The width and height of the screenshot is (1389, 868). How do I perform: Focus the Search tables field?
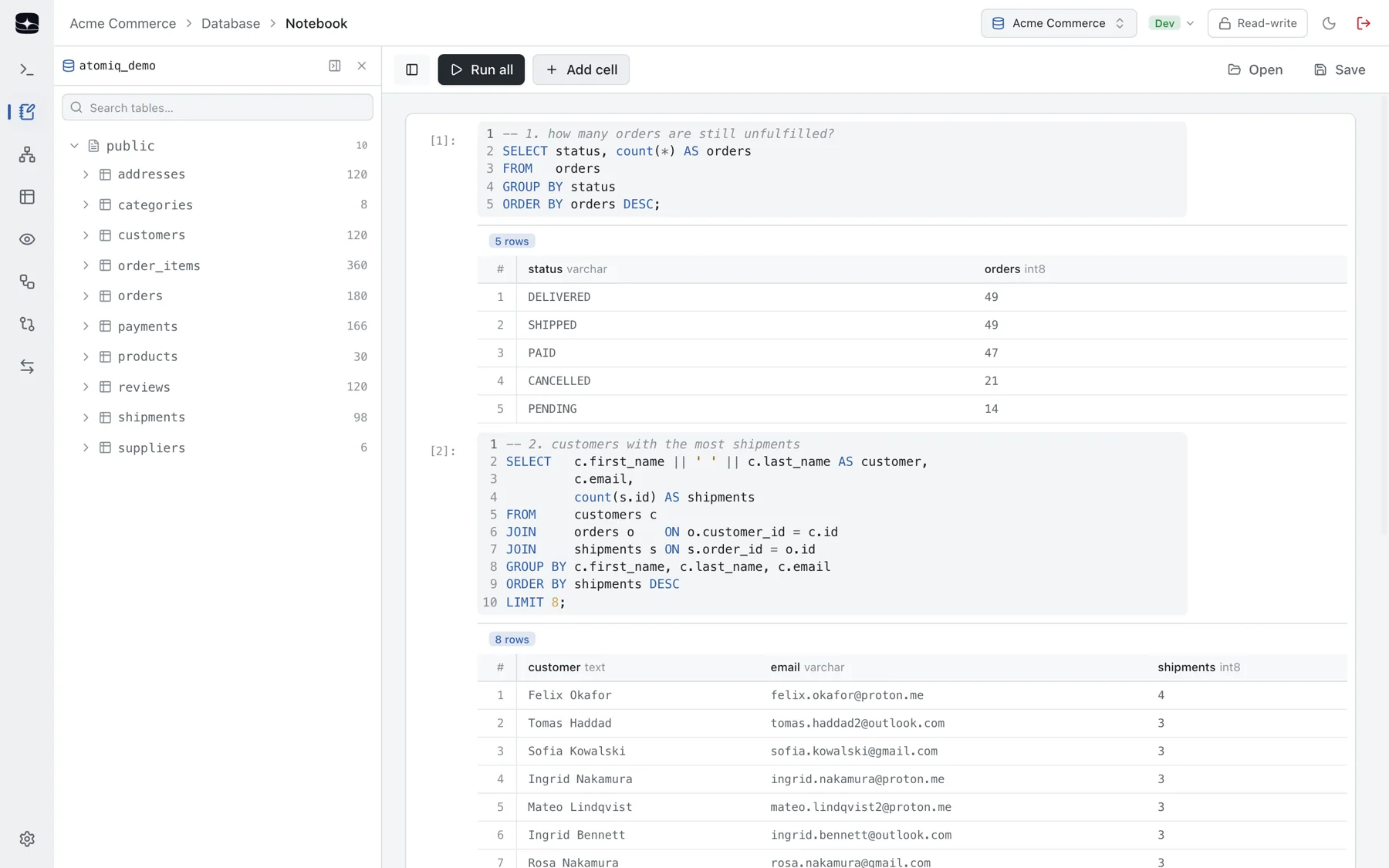pyautogui.click(x=218, y=107)
